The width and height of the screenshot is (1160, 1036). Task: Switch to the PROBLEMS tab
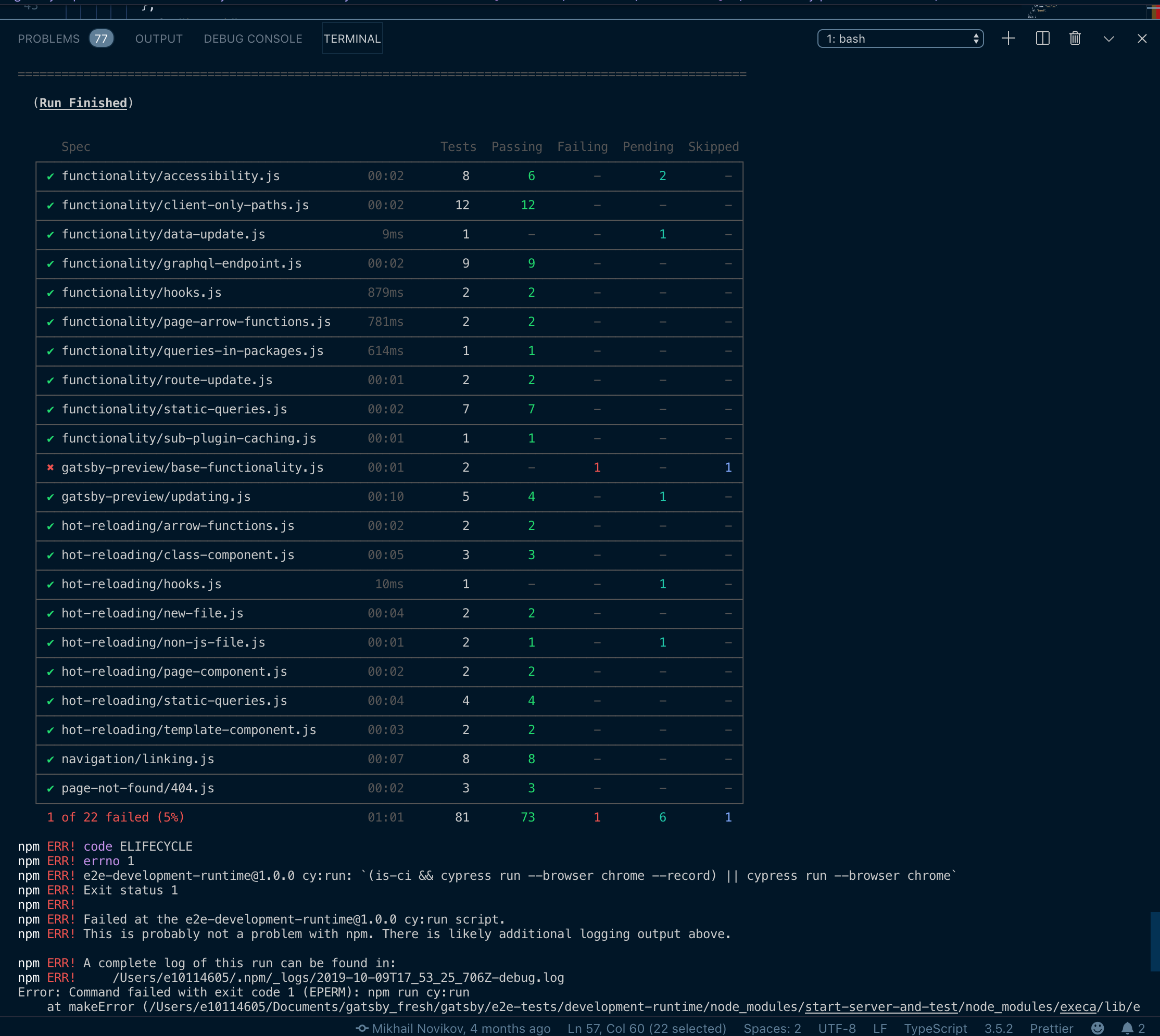(48, 39)
